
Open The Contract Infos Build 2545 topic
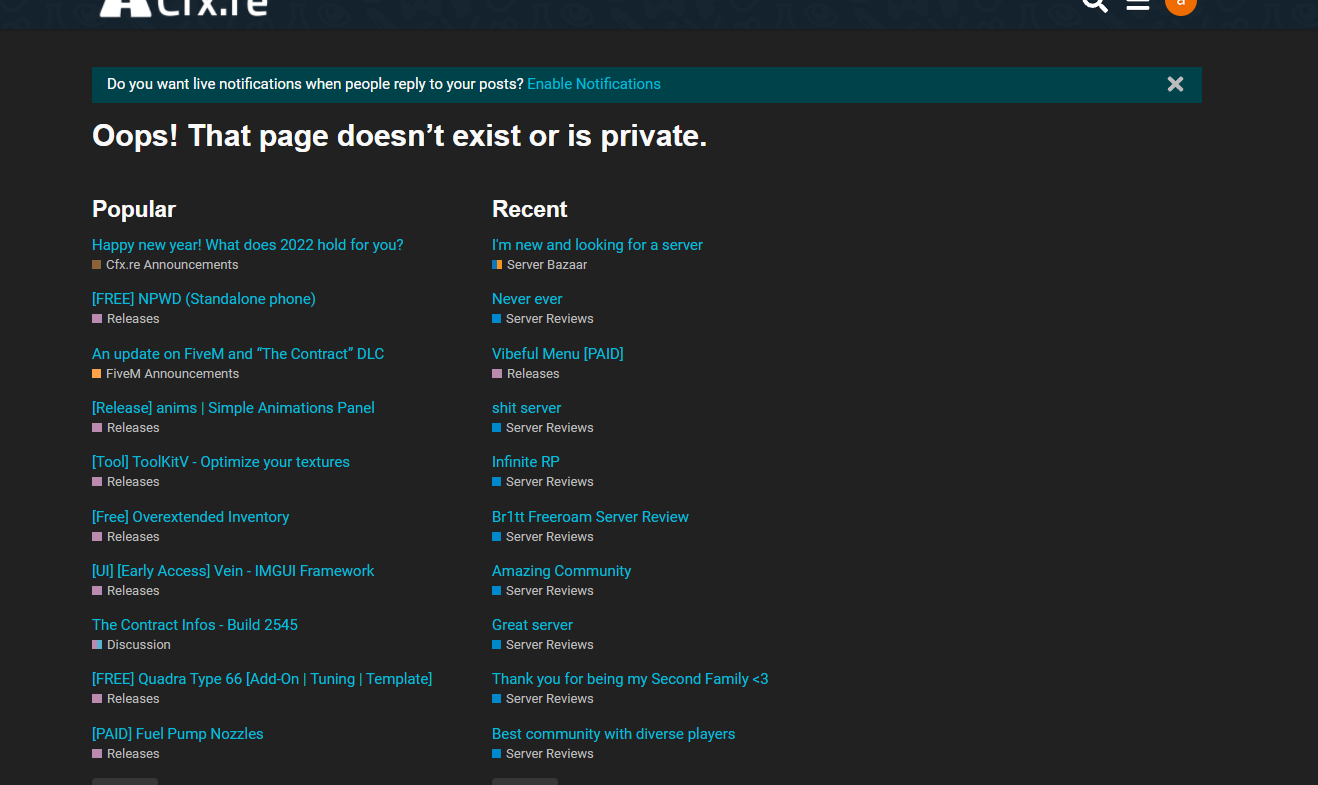(194, 624)
